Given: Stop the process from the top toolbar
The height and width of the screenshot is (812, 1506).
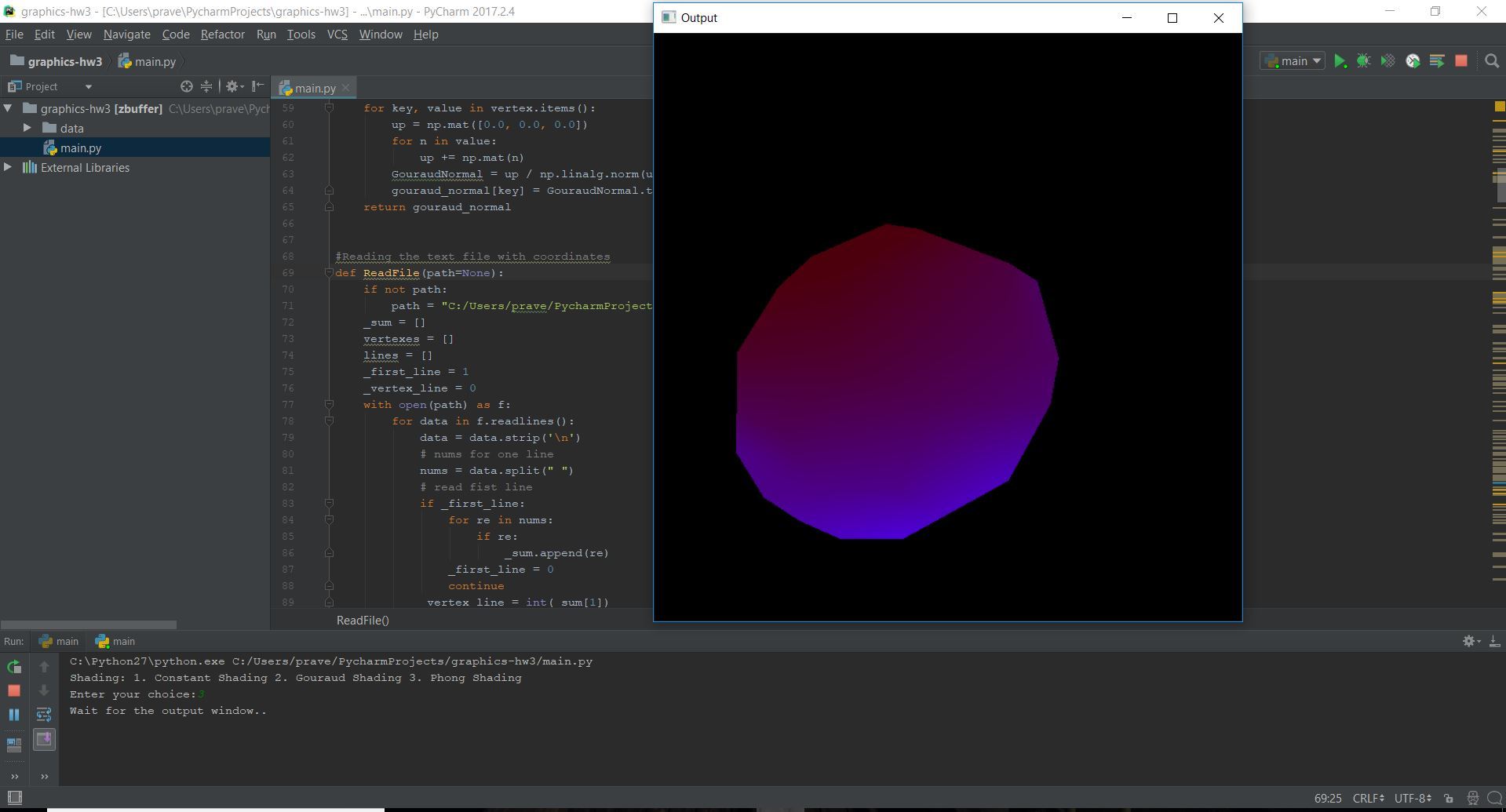Looking at the screenshot, I should 1461,61.
